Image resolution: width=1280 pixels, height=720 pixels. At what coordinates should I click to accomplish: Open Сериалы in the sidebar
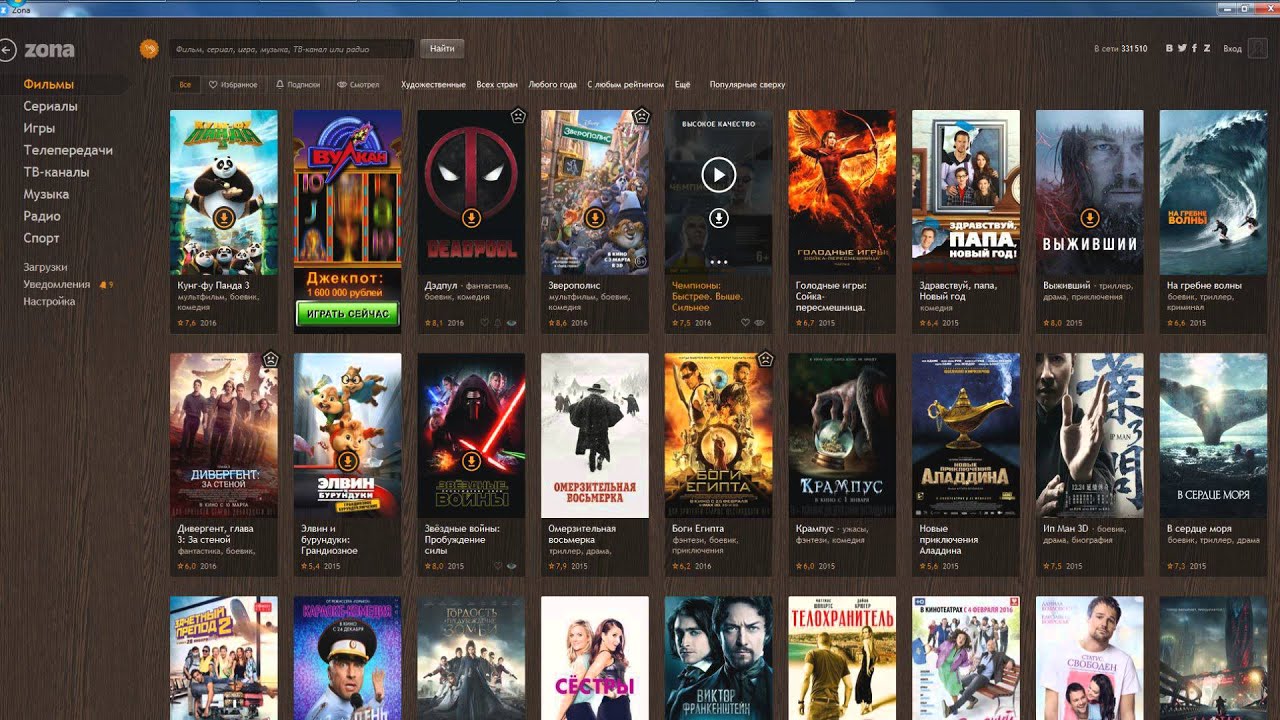tap(51, 106)
